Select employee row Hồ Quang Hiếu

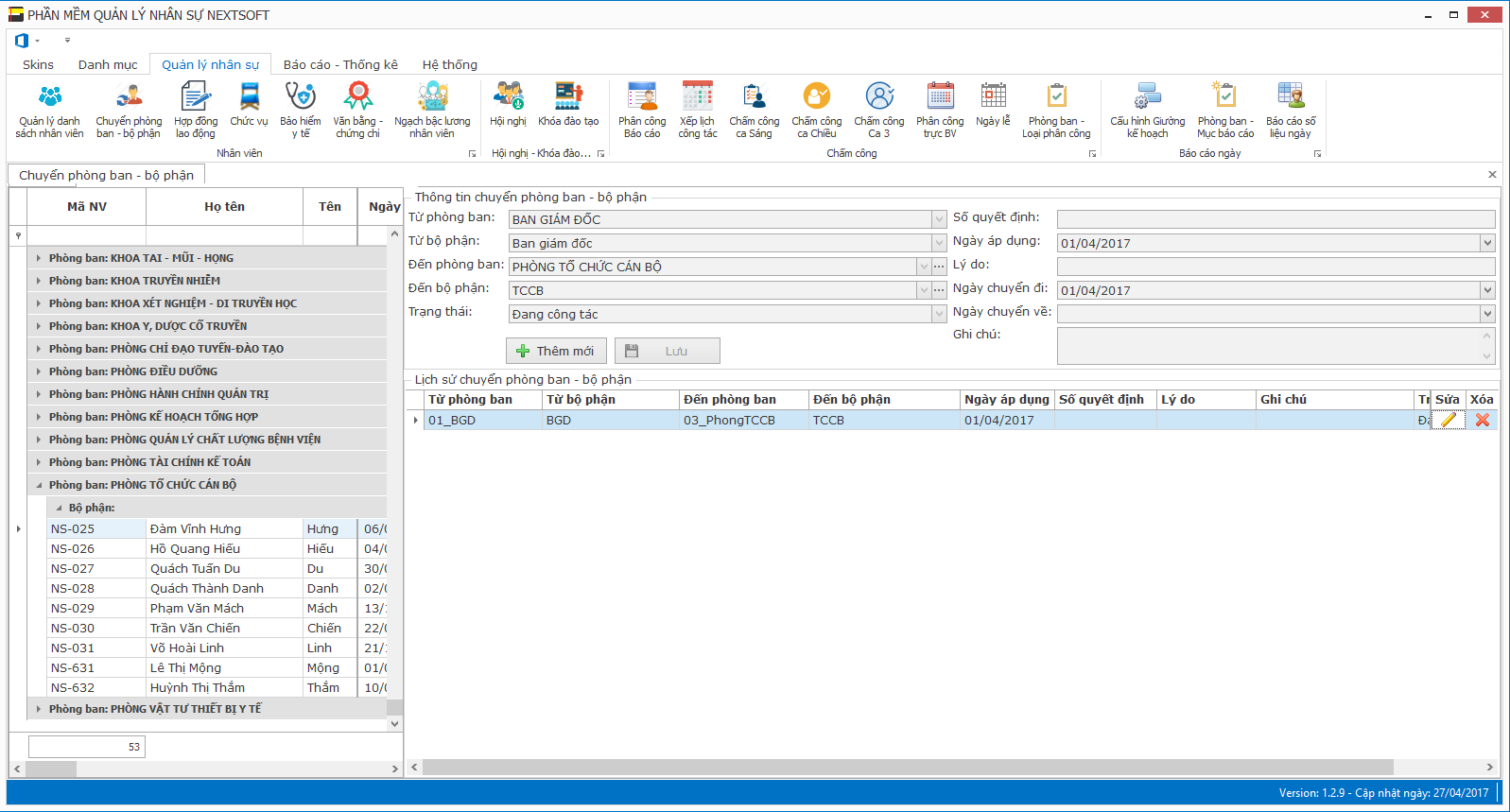(x=195, y=549)
